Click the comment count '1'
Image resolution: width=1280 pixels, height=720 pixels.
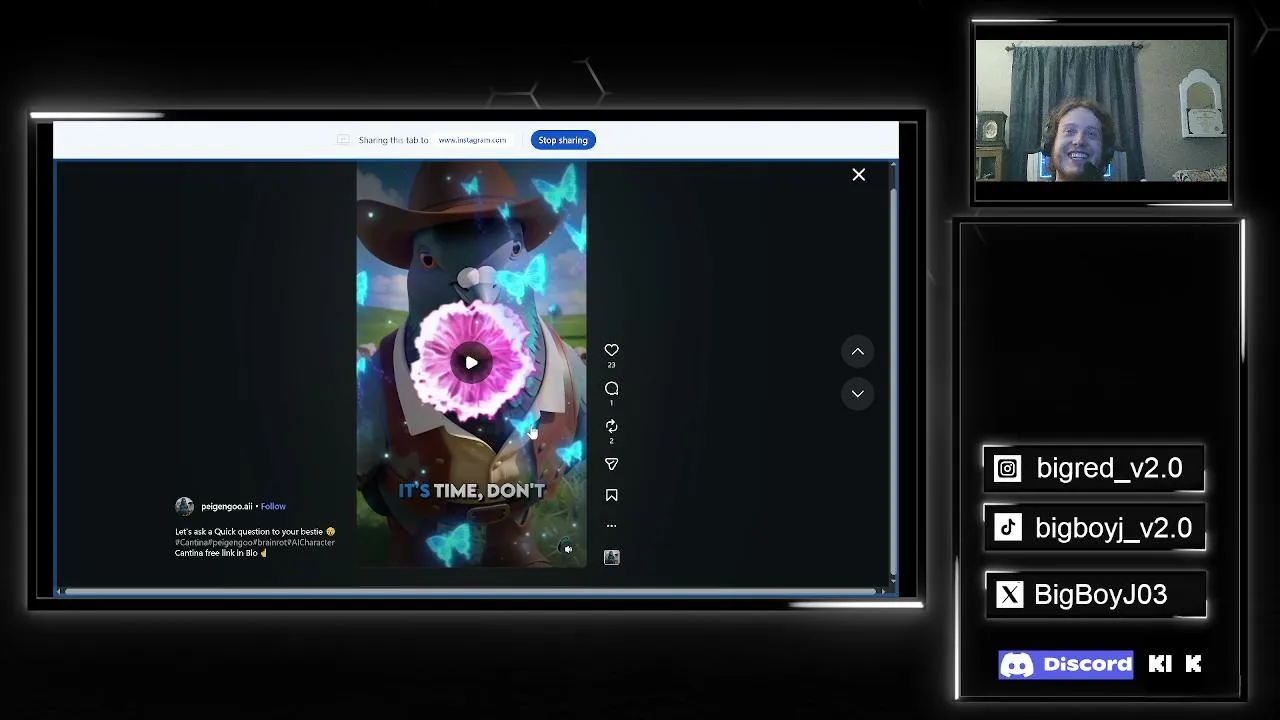click(611, 403)
